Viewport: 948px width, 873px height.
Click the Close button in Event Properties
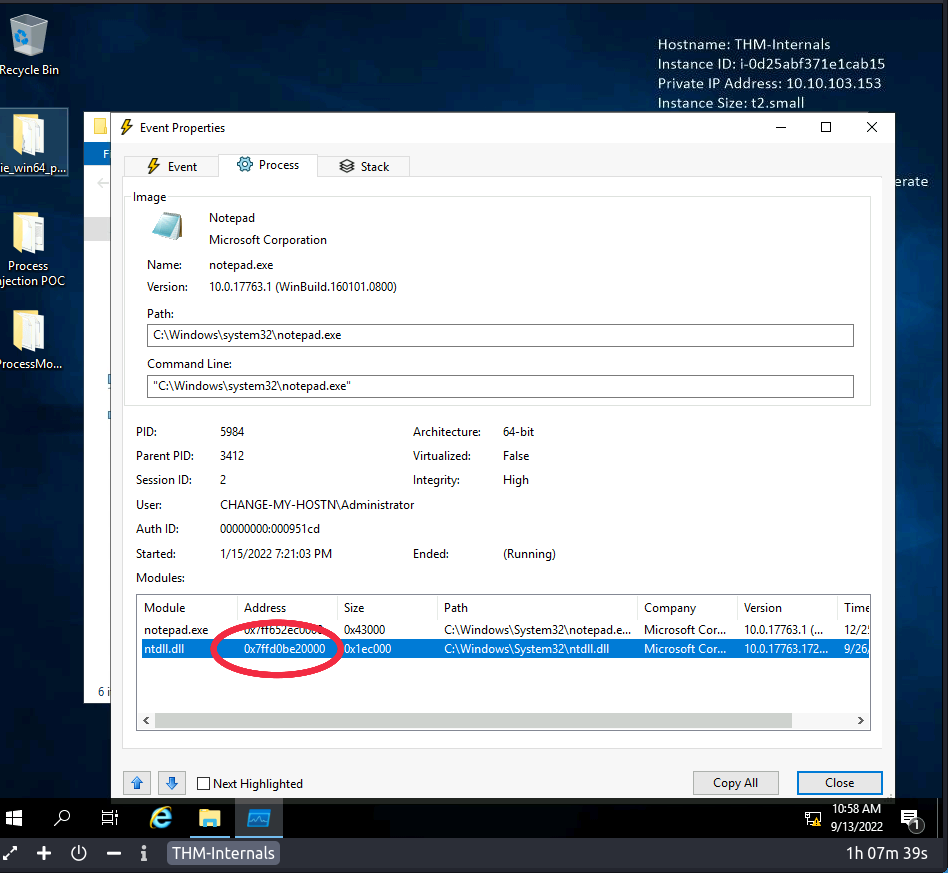coord(839,783)
